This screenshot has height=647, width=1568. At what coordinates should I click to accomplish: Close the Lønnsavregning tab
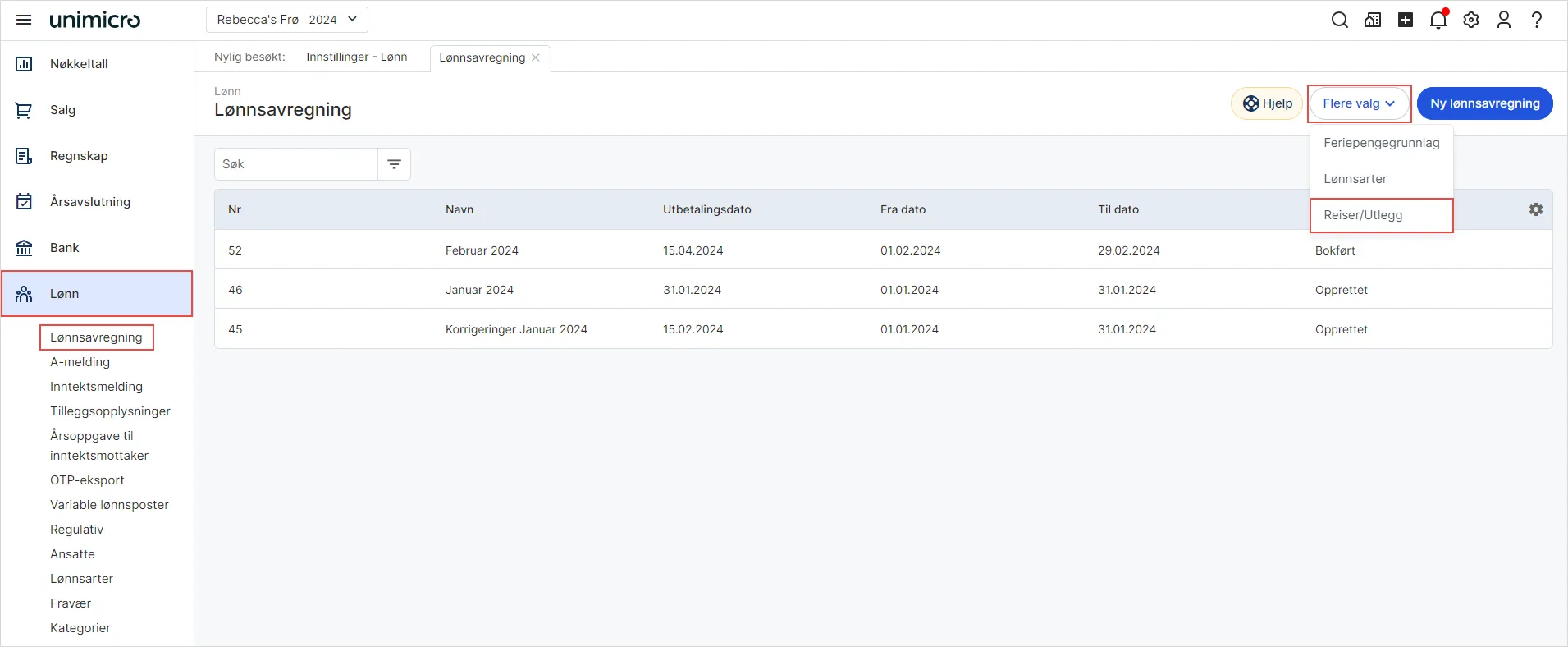pyautogui.click(x=536, y=57)
